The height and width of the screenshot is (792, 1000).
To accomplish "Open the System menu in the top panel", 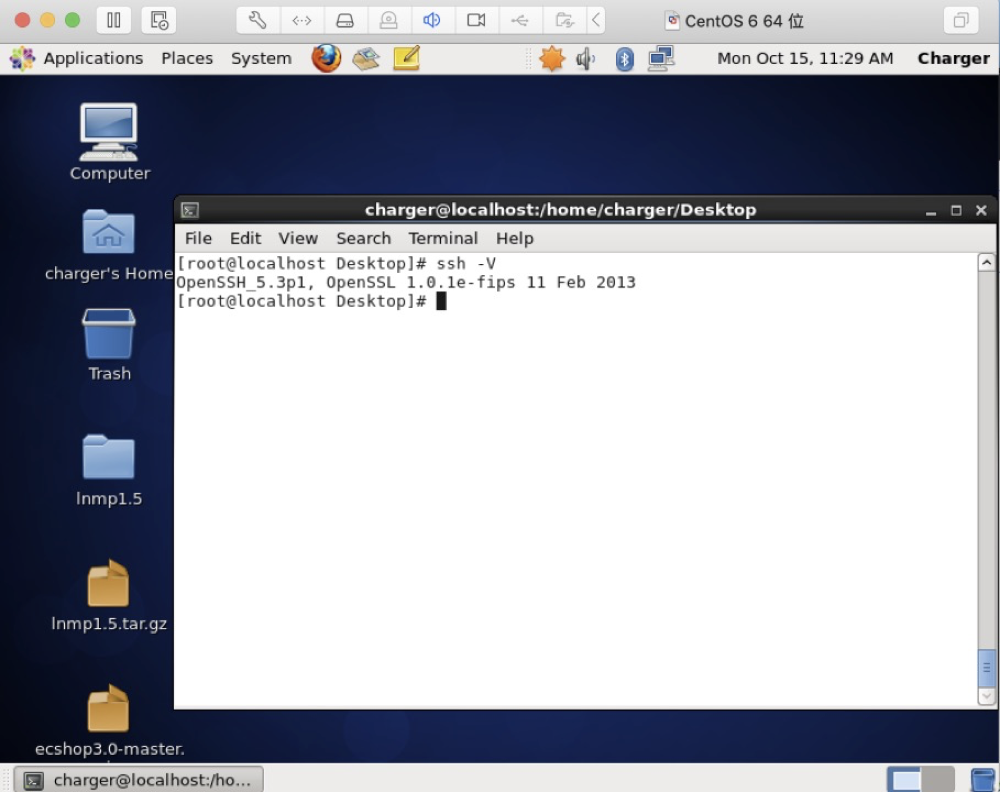I will (261, 59).
